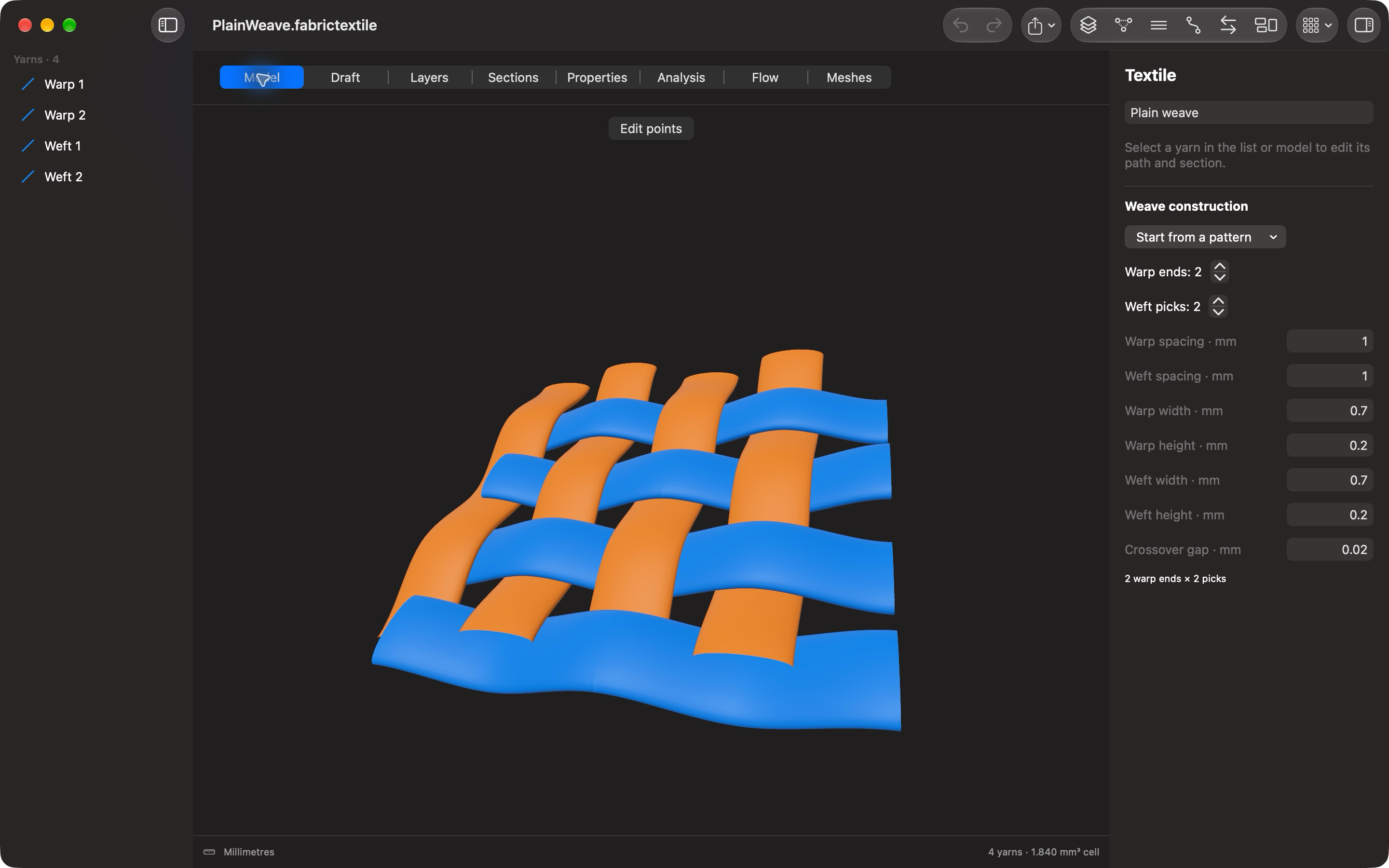Redo the last action
The height and width of the screenshot is (868, 1389).
994,25
